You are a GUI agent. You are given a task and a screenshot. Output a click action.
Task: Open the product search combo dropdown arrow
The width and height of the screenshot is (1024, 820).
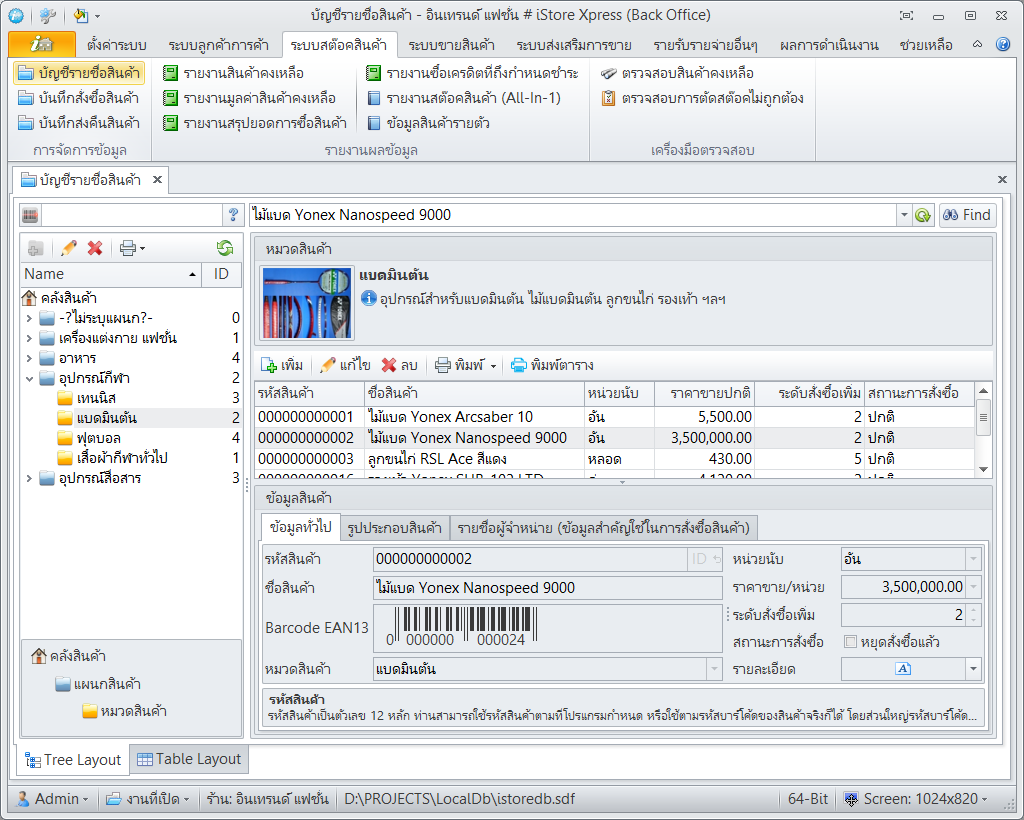click(904, 215)
